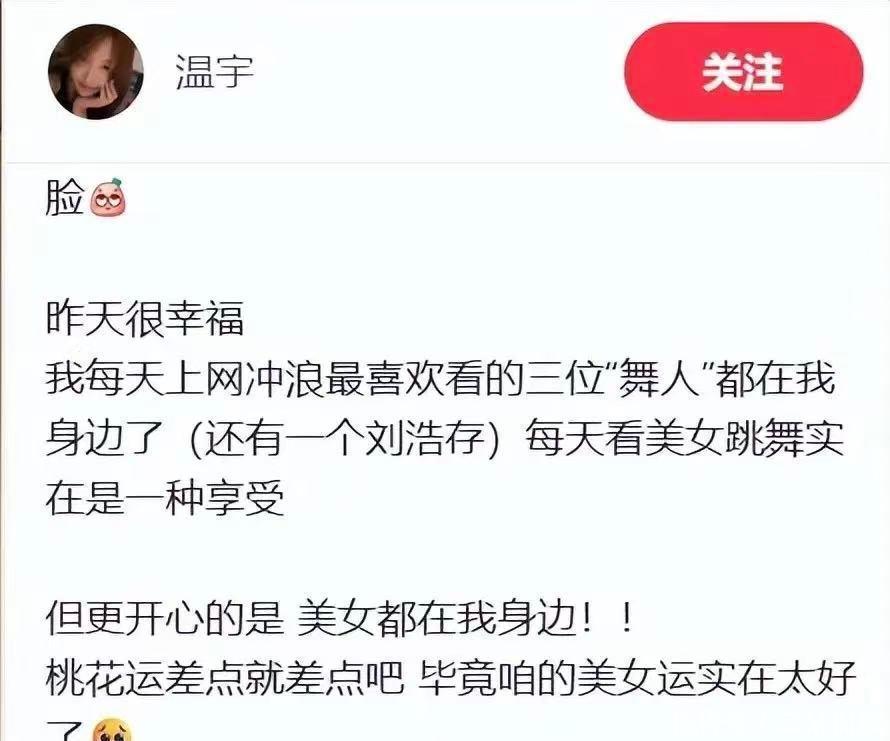
Task: Click the phrase 最喜欢看的三位
Action: pos(463,379)
